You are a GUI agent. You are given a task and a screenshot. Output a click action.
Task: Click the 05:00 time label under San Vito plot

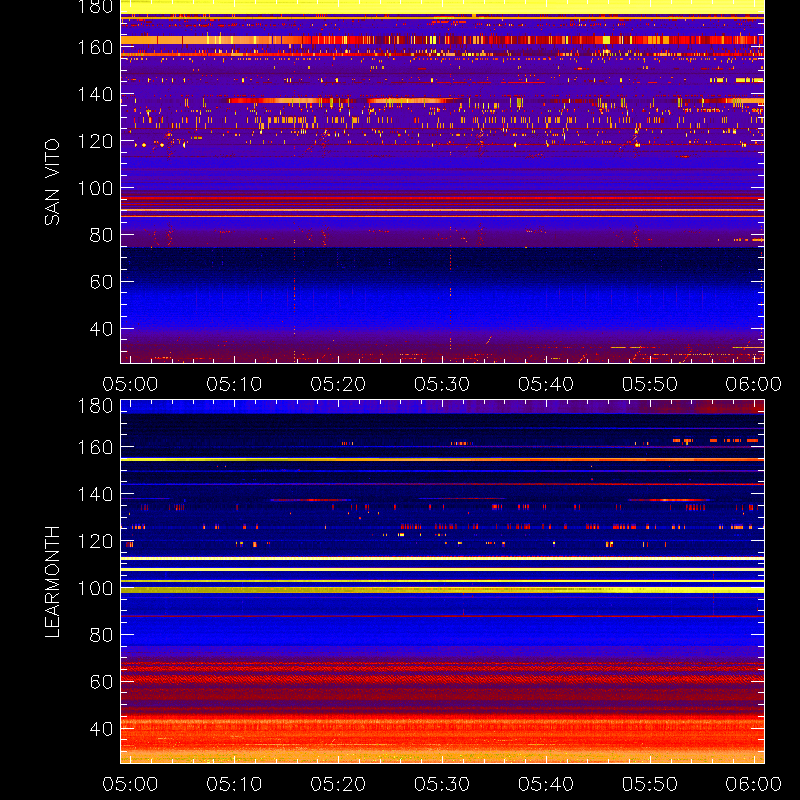[x=130, y=384]
